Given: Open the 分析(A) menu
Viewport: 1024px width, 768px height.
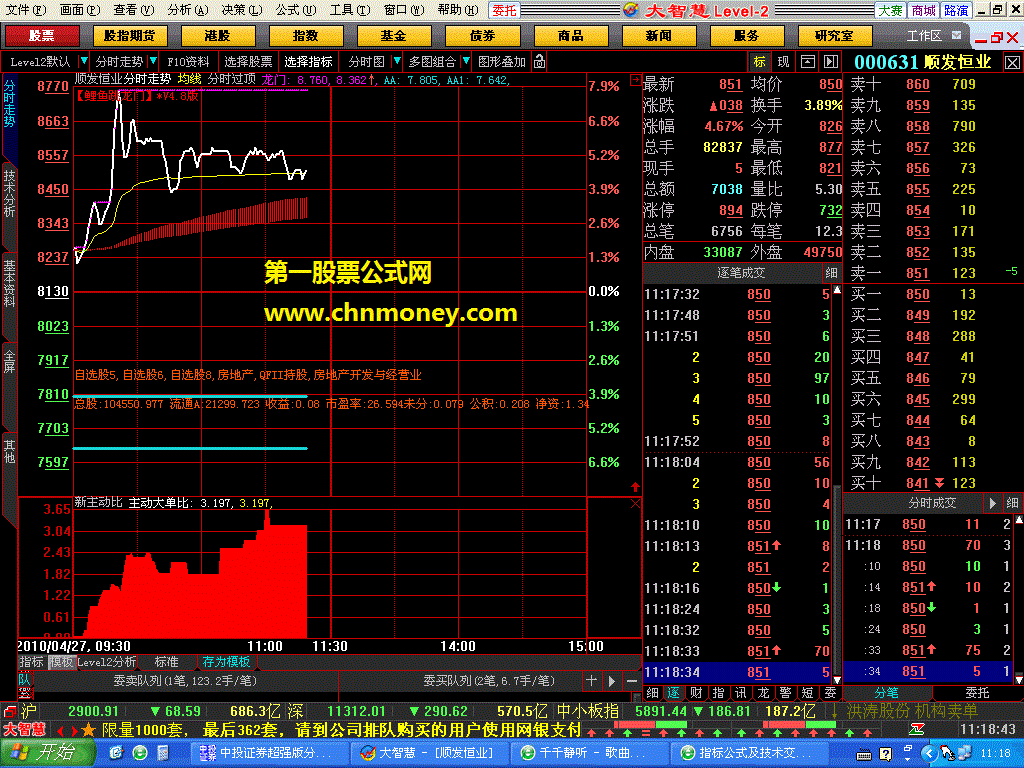Looking at the screenshot, I should (x=187, y=10).
